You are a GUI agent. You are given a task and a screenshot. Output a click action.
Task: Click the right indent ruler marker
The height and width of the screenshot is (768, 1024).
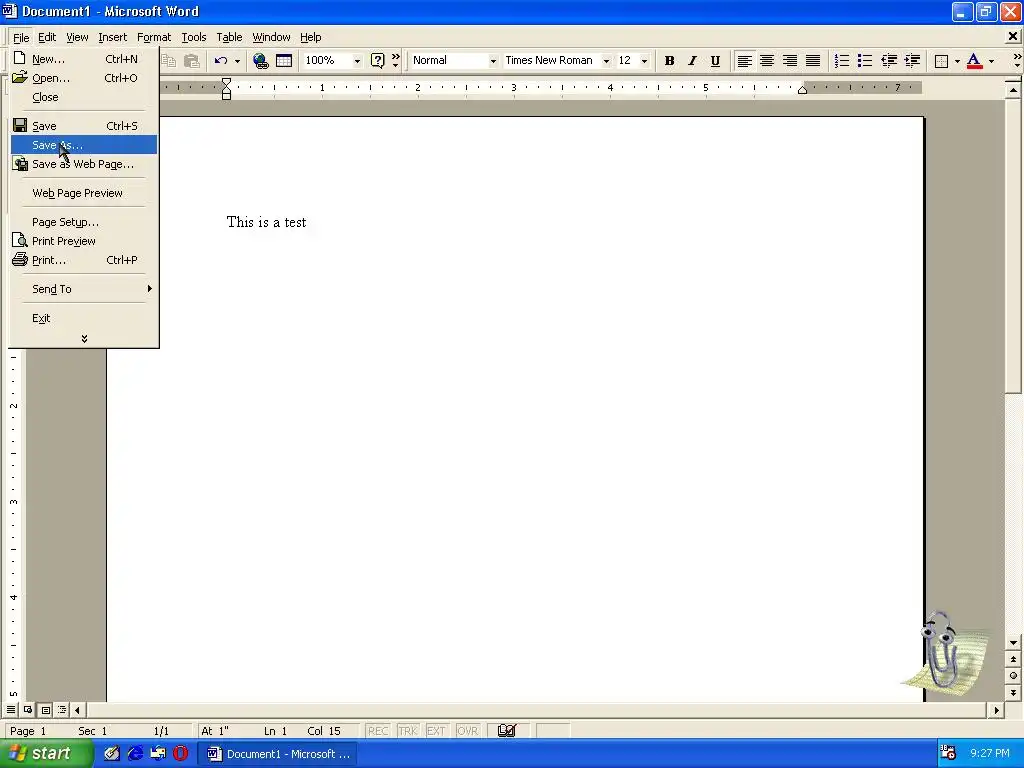click(803, 90)
